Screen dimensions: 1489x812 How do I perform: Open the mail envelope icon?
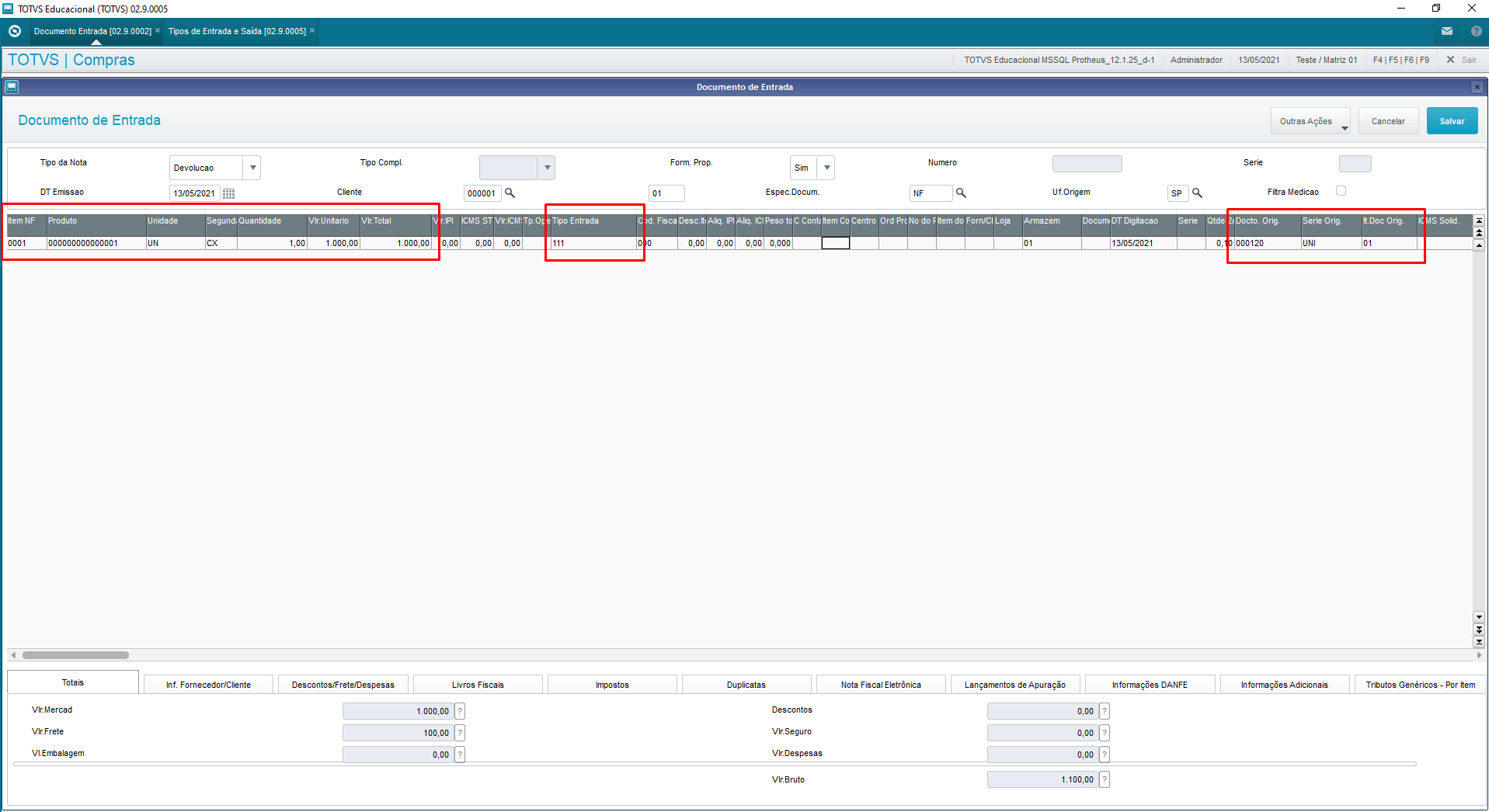[x=1447, y=31]
